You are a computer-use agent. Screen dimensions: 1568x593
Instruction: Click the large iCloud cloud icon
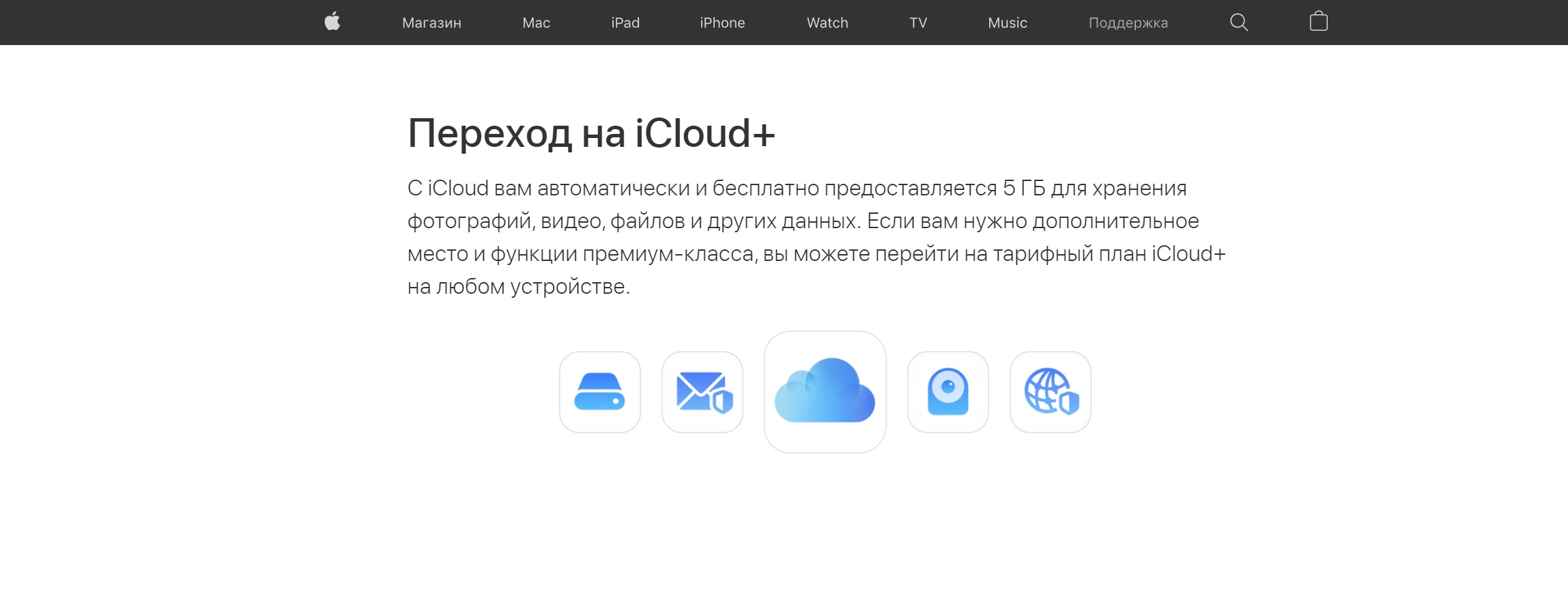[x=825, y=392]
